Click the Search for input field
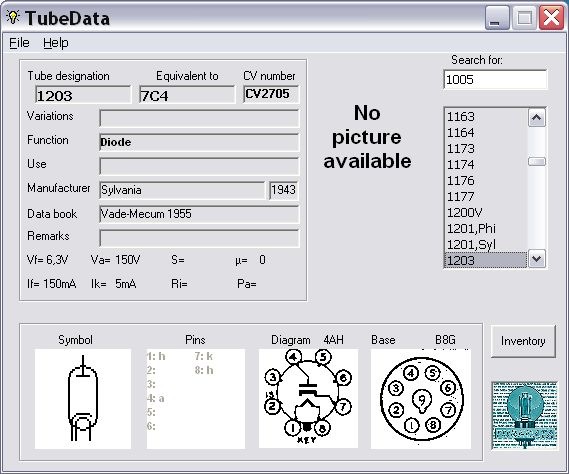 (x=495, y=79)
